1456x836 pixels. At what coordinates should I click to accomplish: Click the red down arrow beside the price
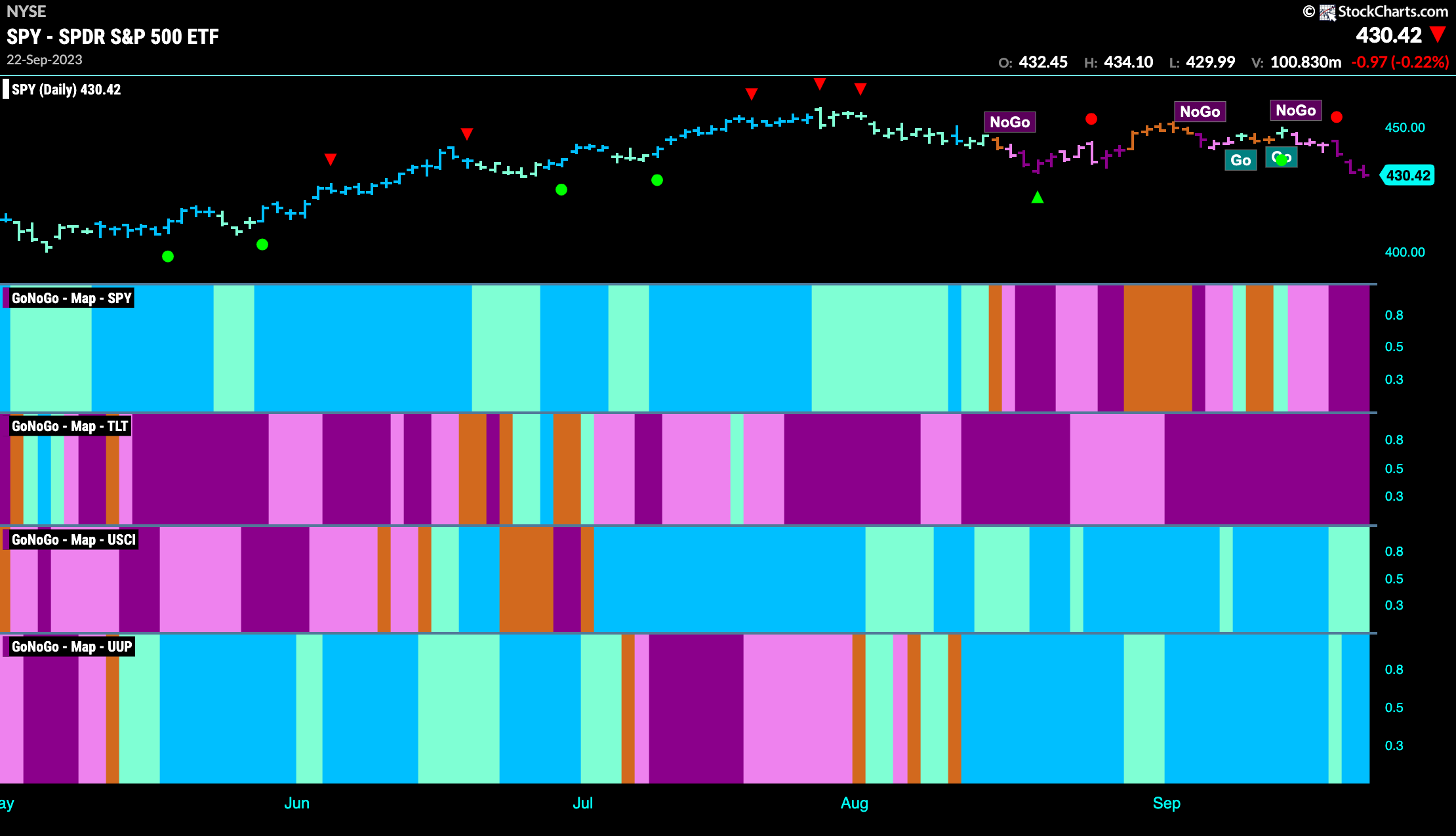(x=1438, y=35)
